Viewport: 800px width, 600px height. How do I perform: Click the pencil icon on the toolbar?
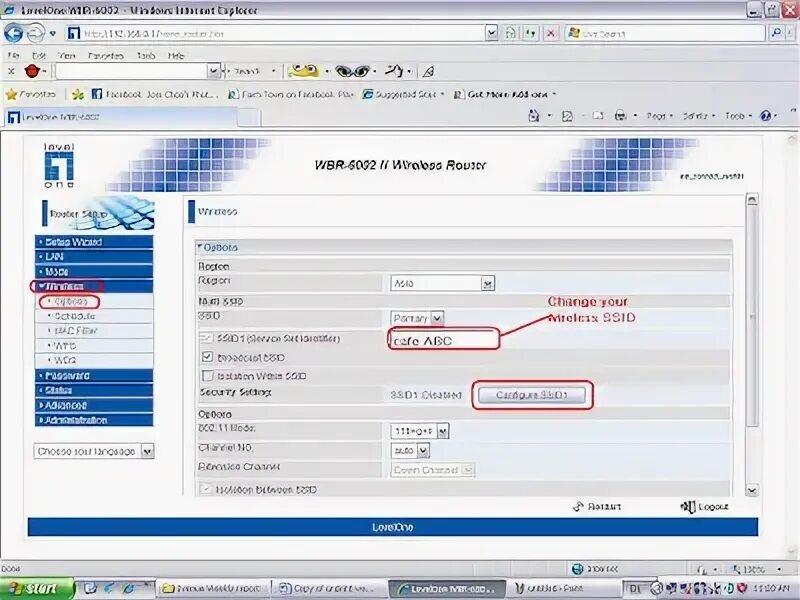[429, 71]
